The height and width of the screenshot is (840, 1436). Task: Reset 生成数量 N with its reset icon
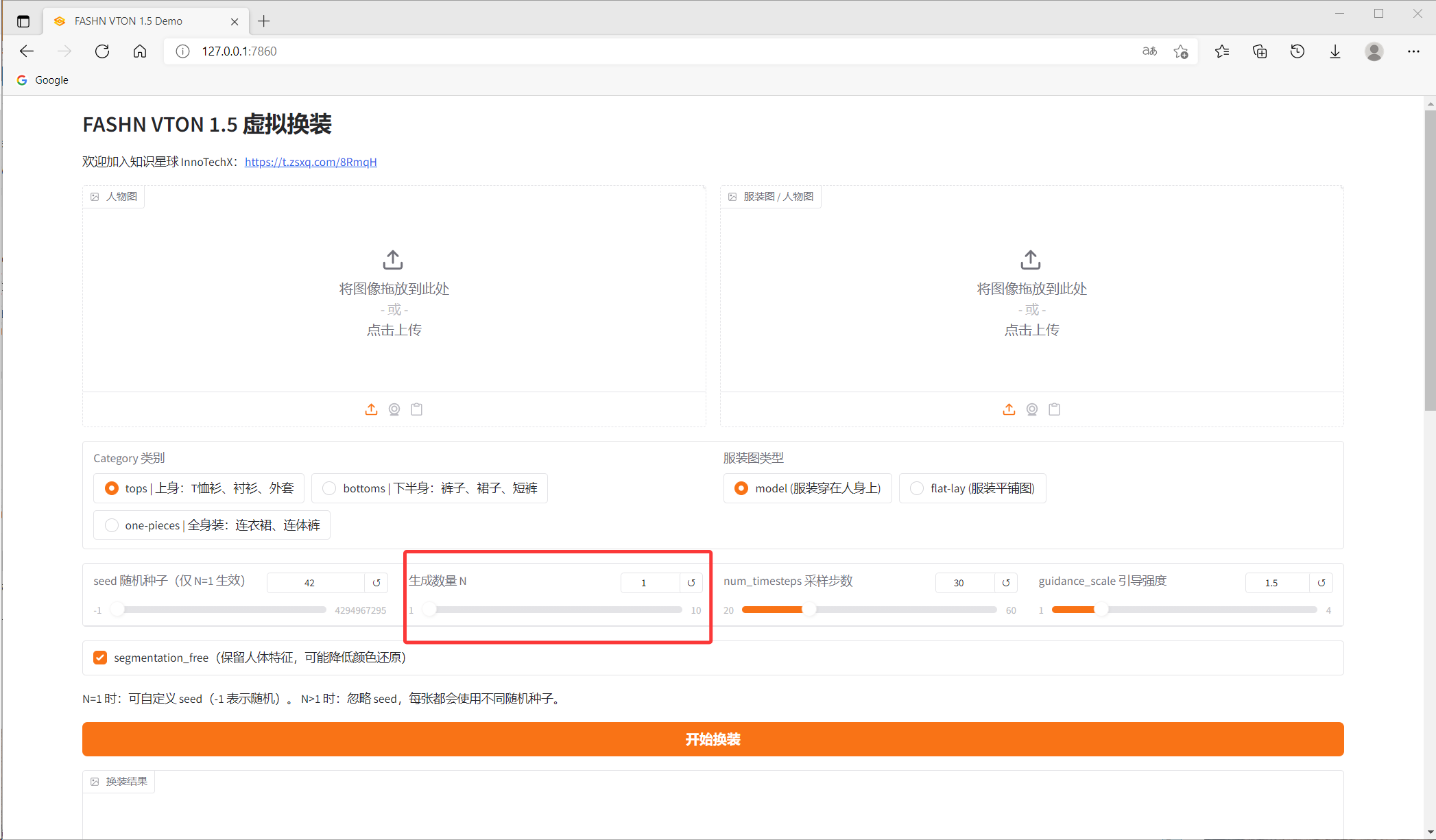pos(691,583)
